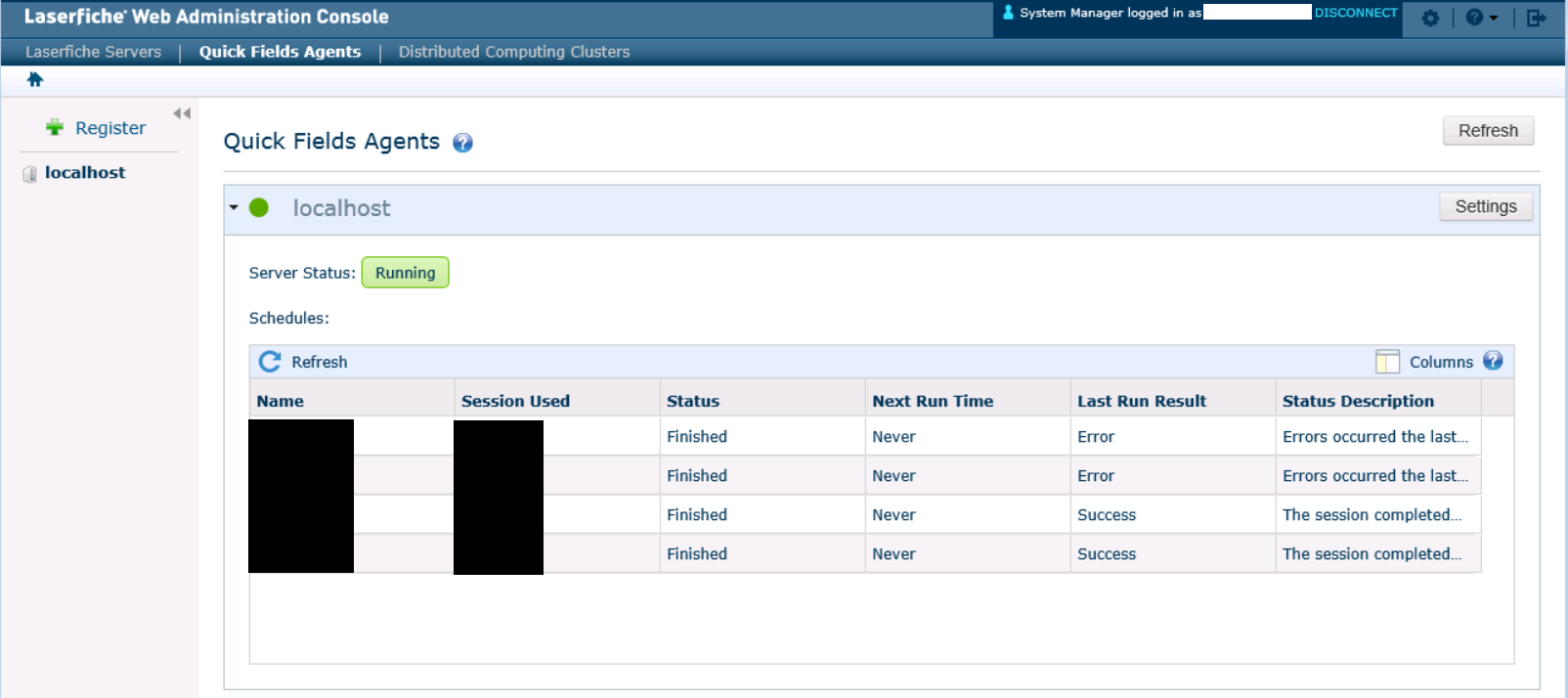
Task: Click the first row's 'Errors occurred the last...' description
Action: click(1378, 436)
